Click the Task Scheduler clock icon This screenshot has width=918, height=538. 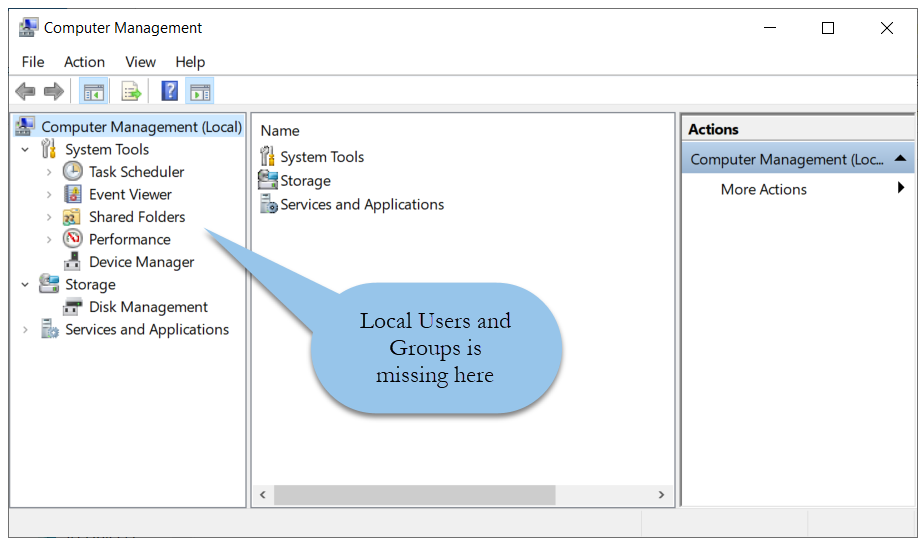pos(73,172)
